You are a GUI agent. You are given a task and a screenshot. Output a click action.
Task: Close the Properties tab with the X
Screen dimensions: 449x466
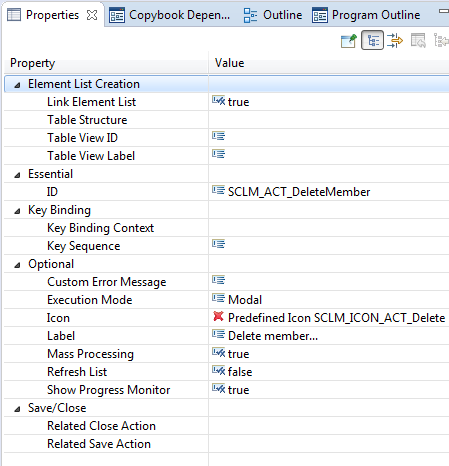point(92,15)
